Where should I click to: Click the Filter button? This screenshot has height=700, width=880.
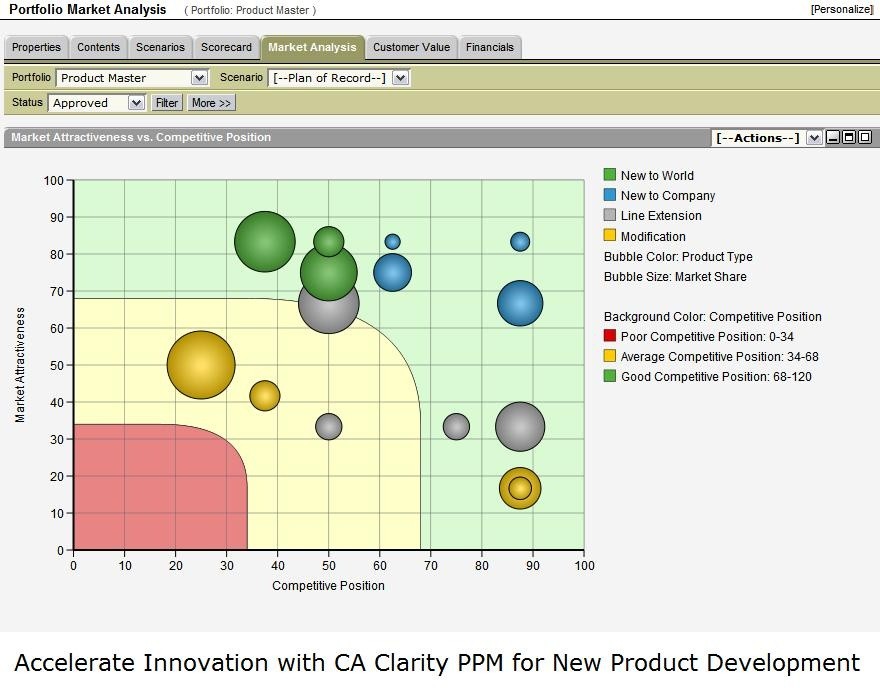coord(167,103)
